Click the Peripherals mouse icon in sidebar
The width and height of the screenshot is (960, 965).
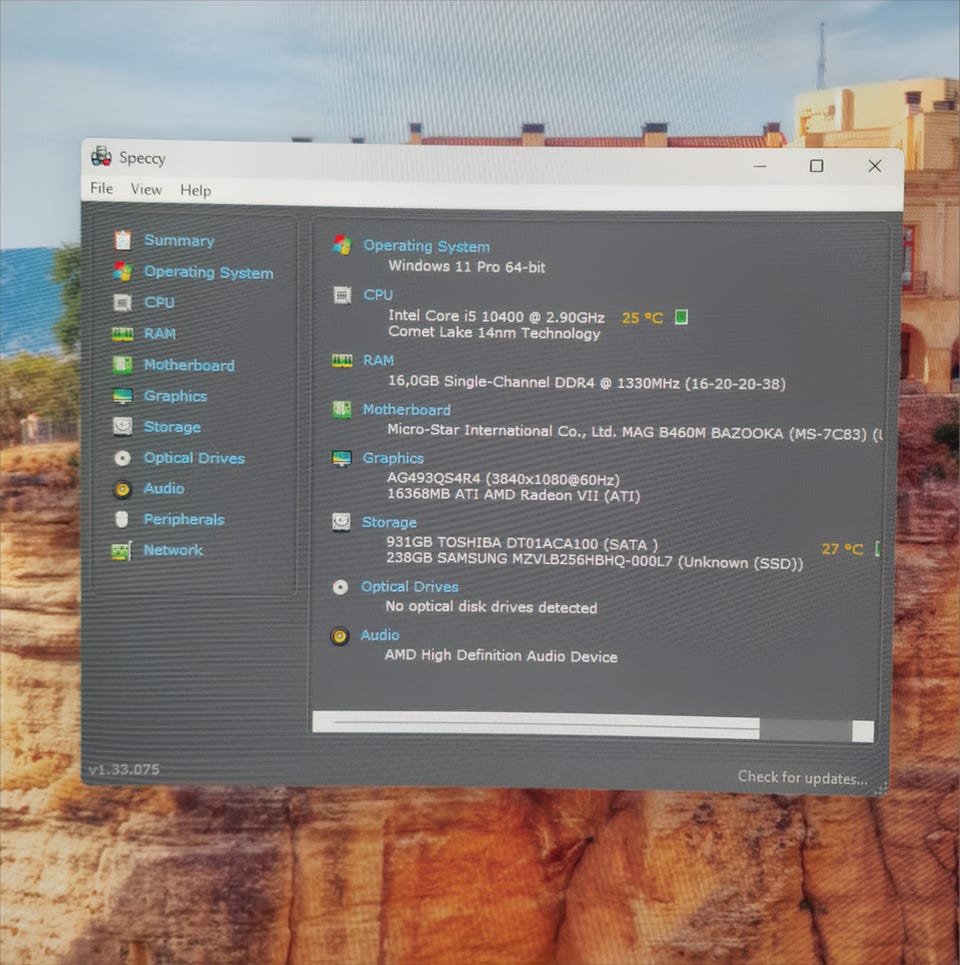[122, 519]
